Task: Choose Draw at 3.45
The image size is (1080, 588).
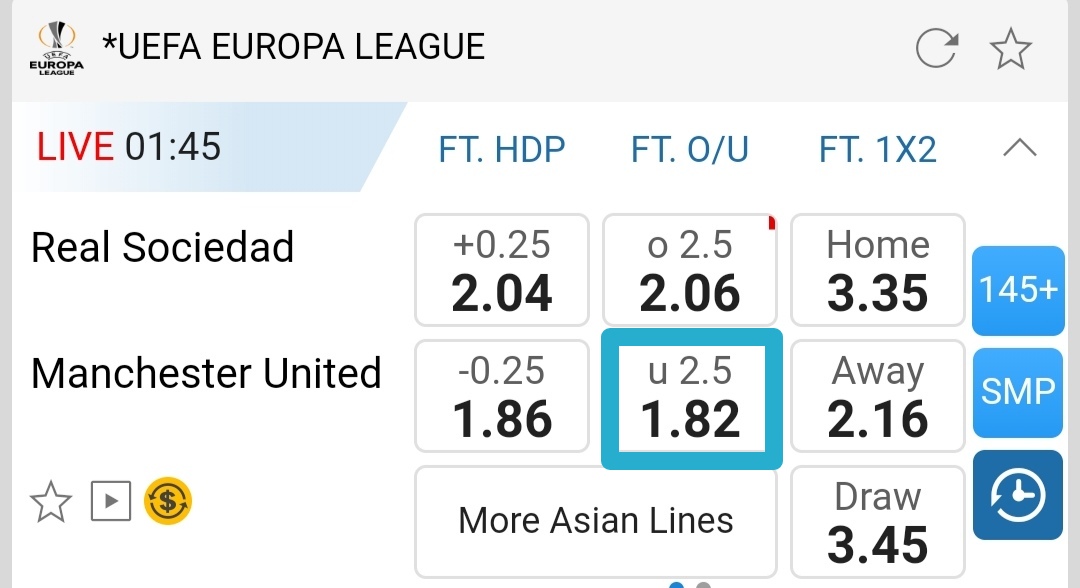Action: point(877,522)
